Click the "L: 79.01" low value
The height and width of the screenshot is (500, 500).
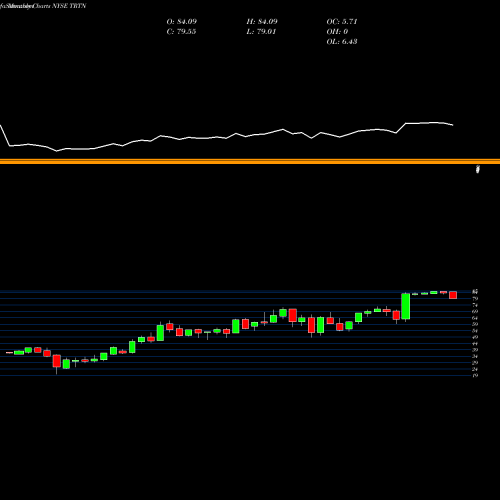coord(261,32)
